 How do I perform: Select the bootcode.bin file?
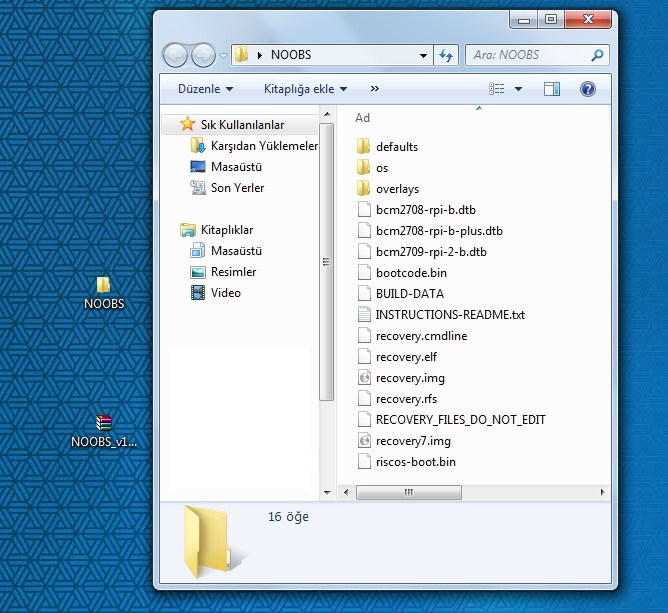point(402,273)
